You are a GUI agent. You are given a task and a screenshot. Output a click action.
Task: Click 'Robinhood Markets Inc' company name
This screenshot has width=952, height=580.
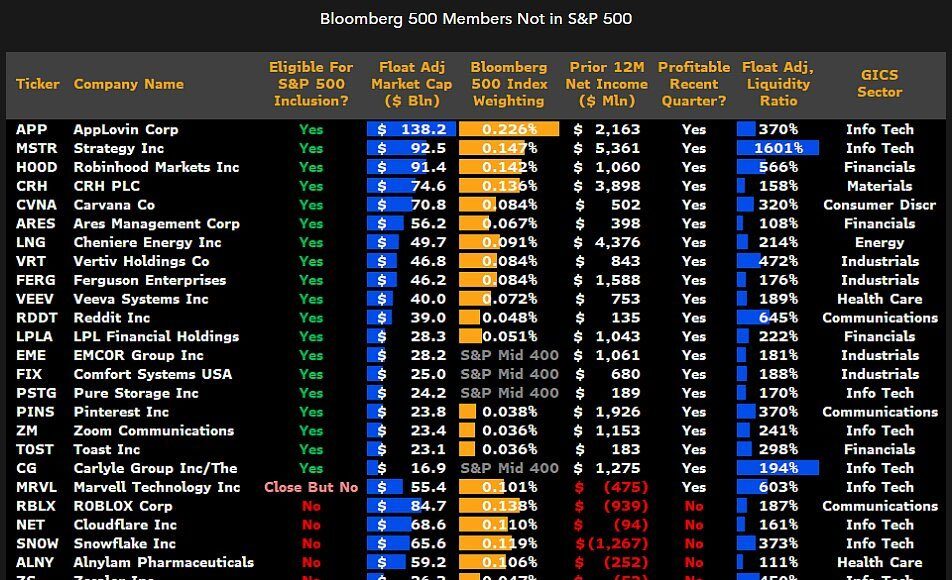[156, 167]
